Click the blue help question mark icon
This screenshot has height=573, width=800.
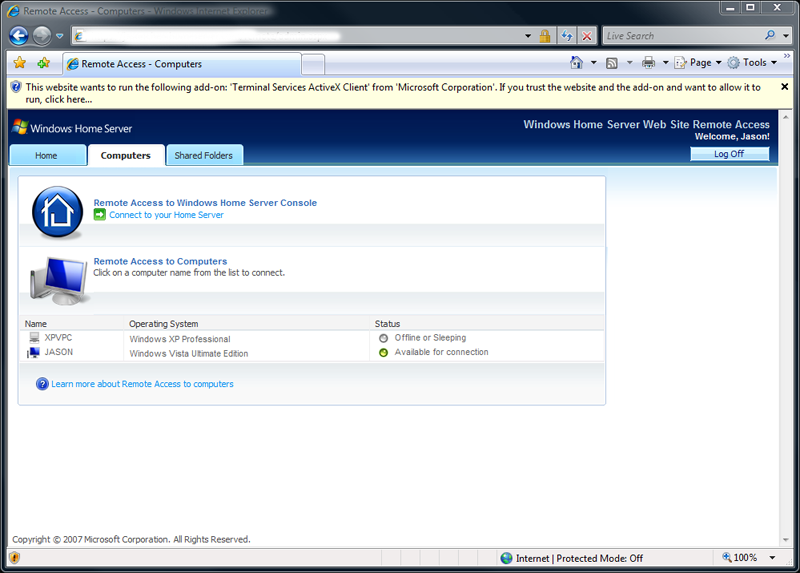[x=42, y=384]
